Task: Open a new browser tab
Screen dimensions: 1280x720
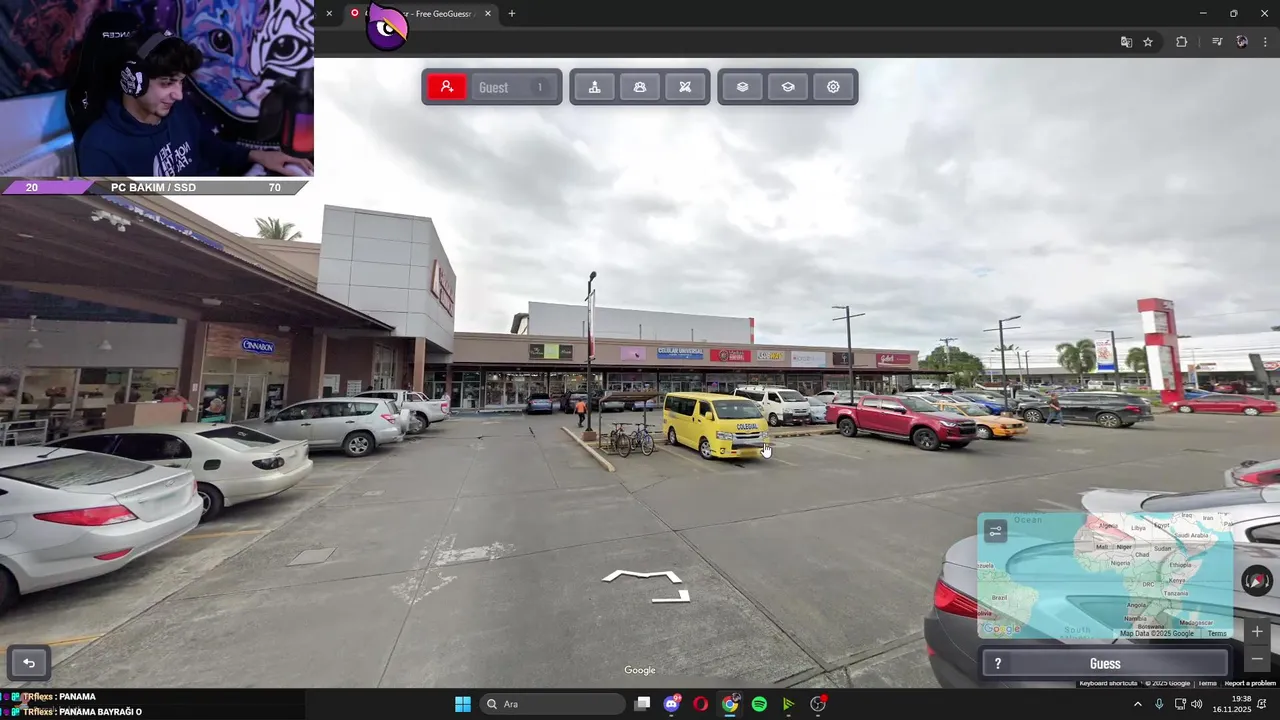Action: (x=512, y=14)
